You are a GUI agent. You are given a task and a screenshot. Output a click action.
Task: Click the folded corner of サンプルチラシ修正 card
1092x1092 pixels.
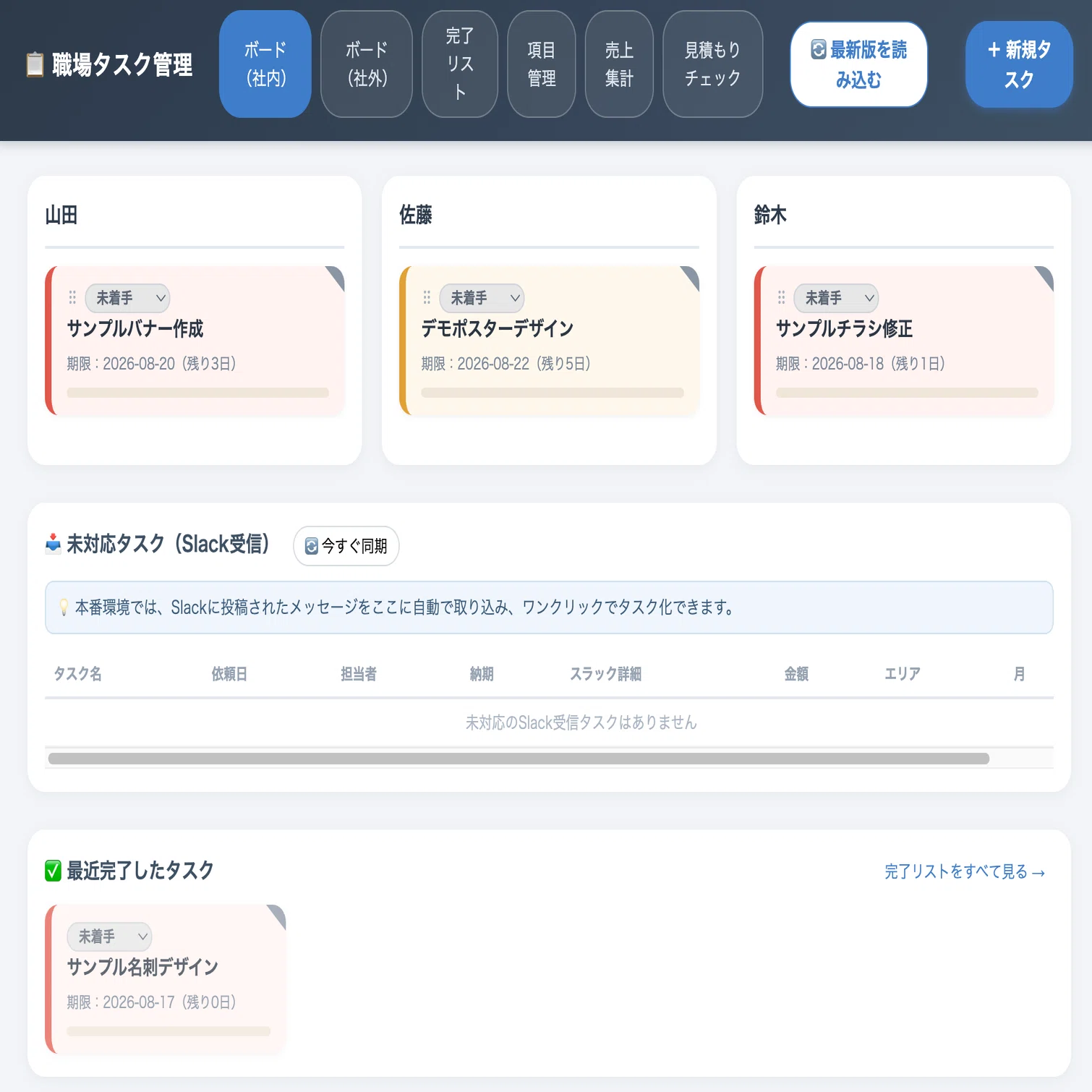coord(1046,276)
